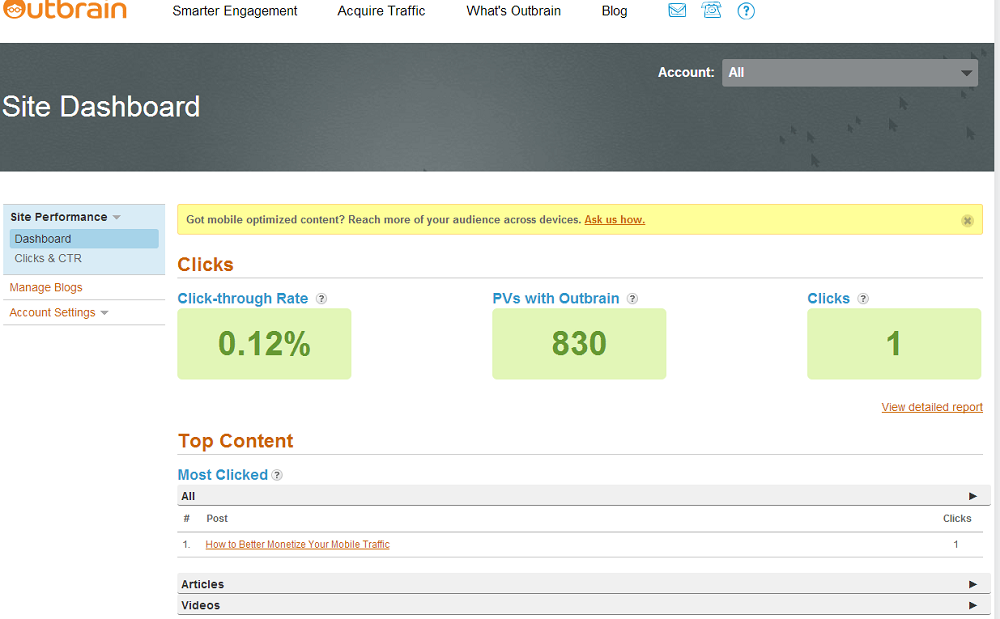The width and height of the screenshot is (1000, 619).
Task: Click help icon next to Click-through Rate
Action: click(x=321, y=299)
